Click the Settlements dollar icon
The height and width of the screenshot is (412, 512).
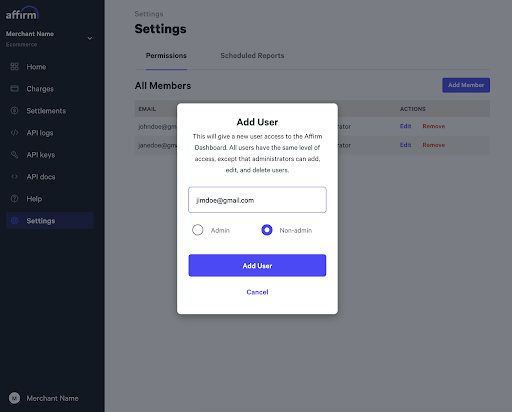click(x=14, y=111)
